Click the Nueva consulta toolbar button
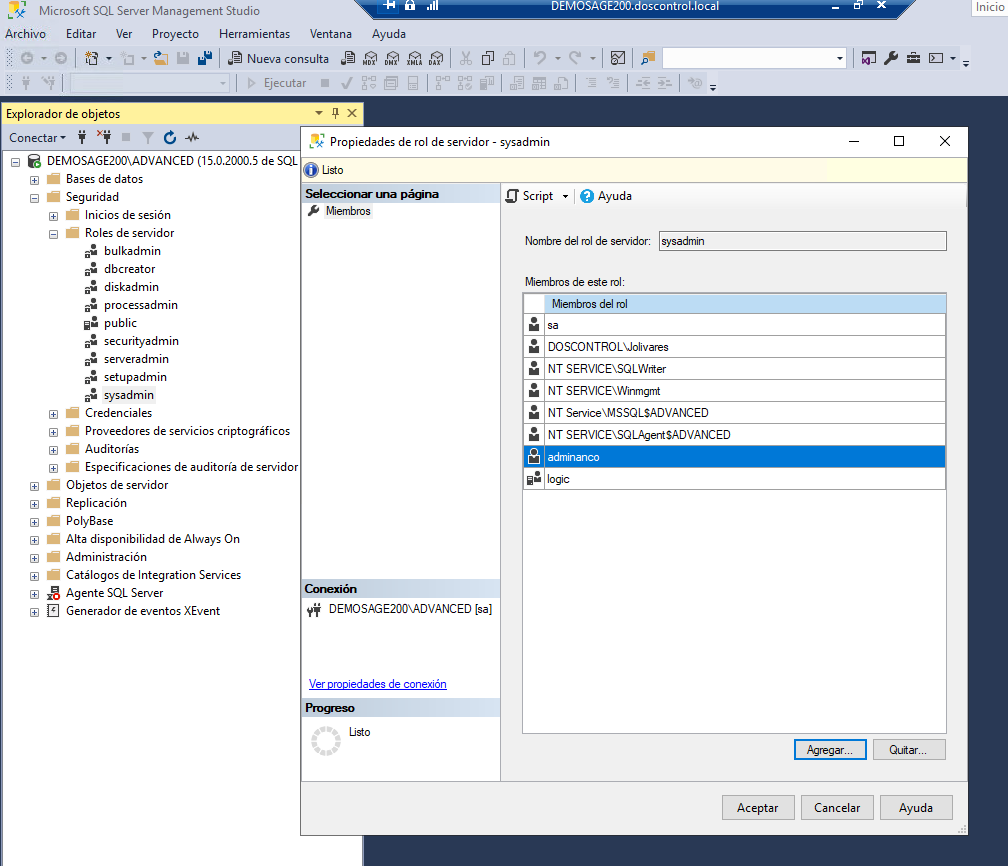This screenshot has width=1008, height=866. (278, 59)
